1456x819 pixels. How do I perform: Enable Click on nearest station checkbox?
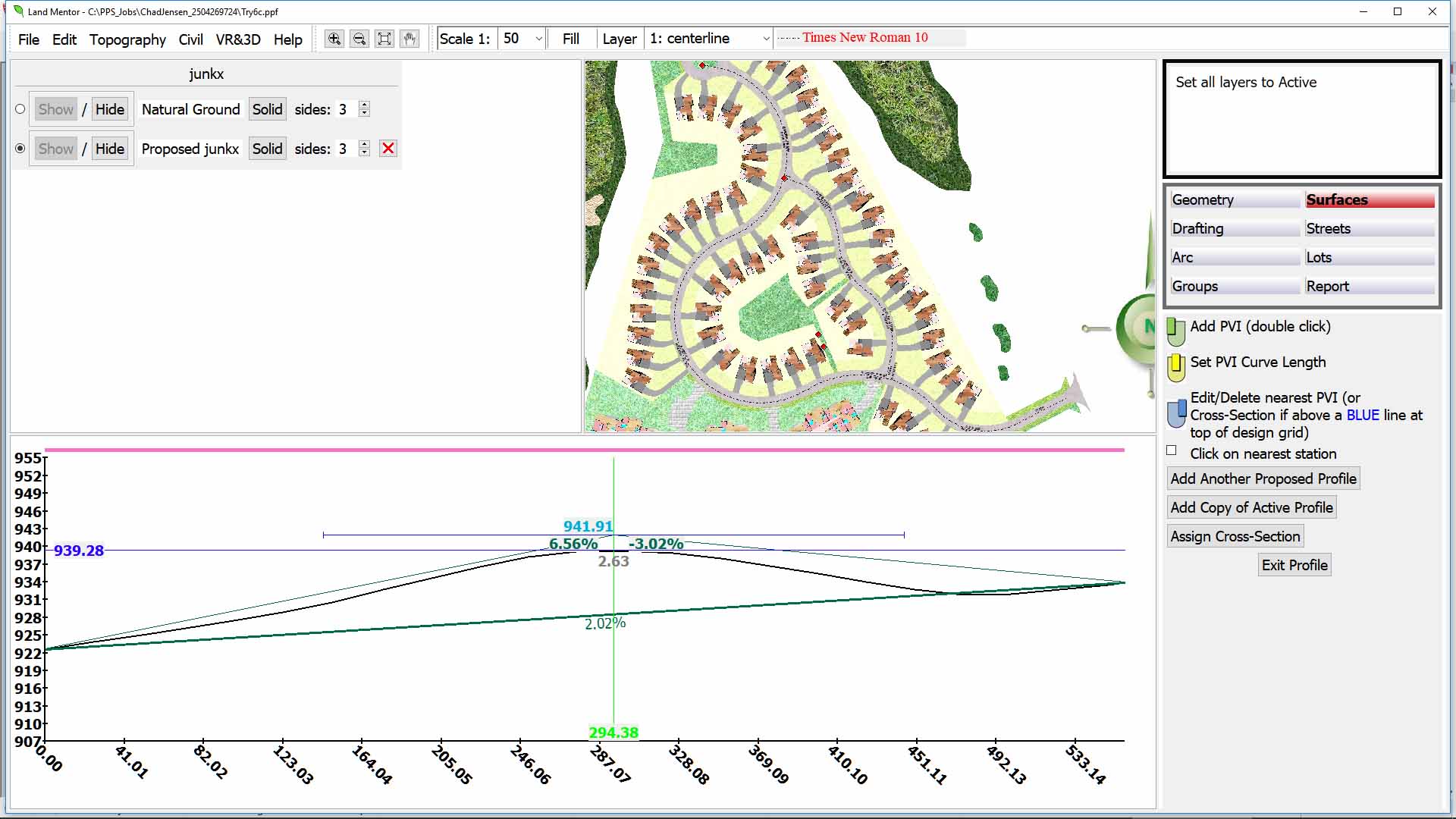click(x=1172, y=451)
